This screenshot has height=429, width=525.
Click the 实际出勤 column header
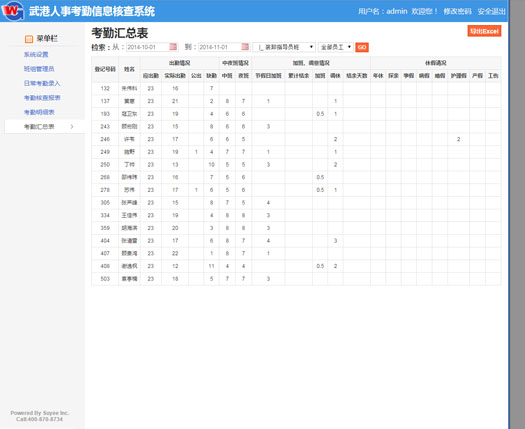coord(175,76)
